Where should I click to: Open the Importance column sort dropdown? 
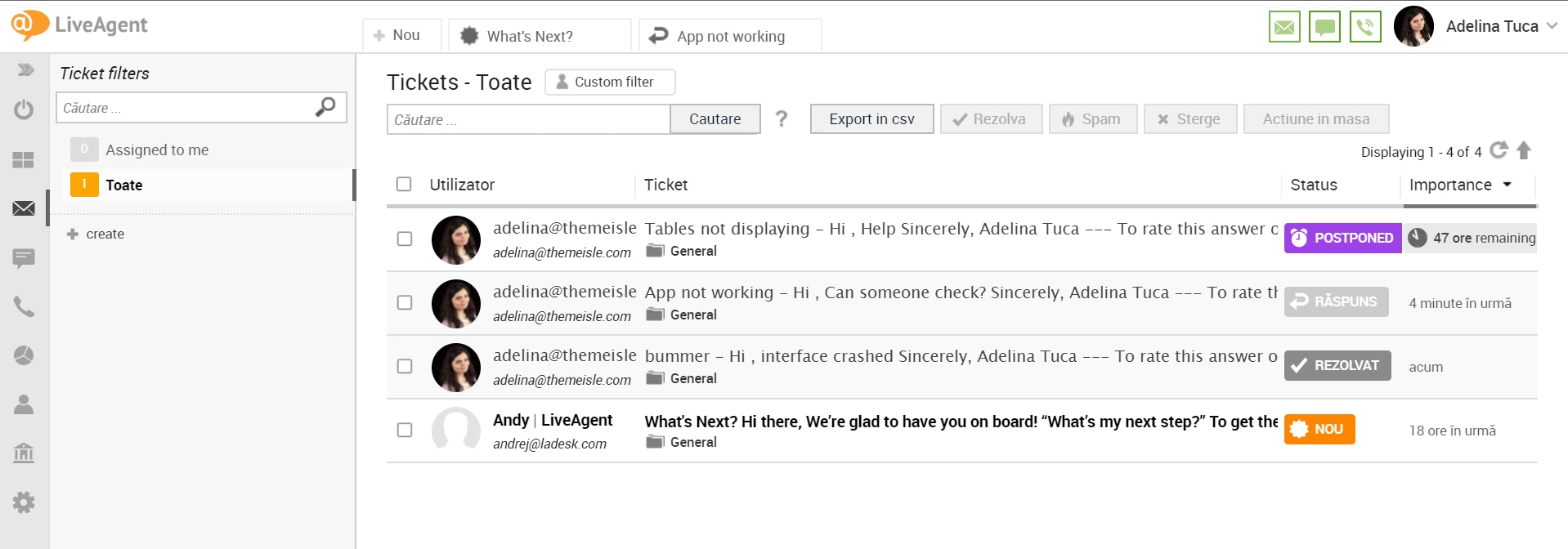1507,185
